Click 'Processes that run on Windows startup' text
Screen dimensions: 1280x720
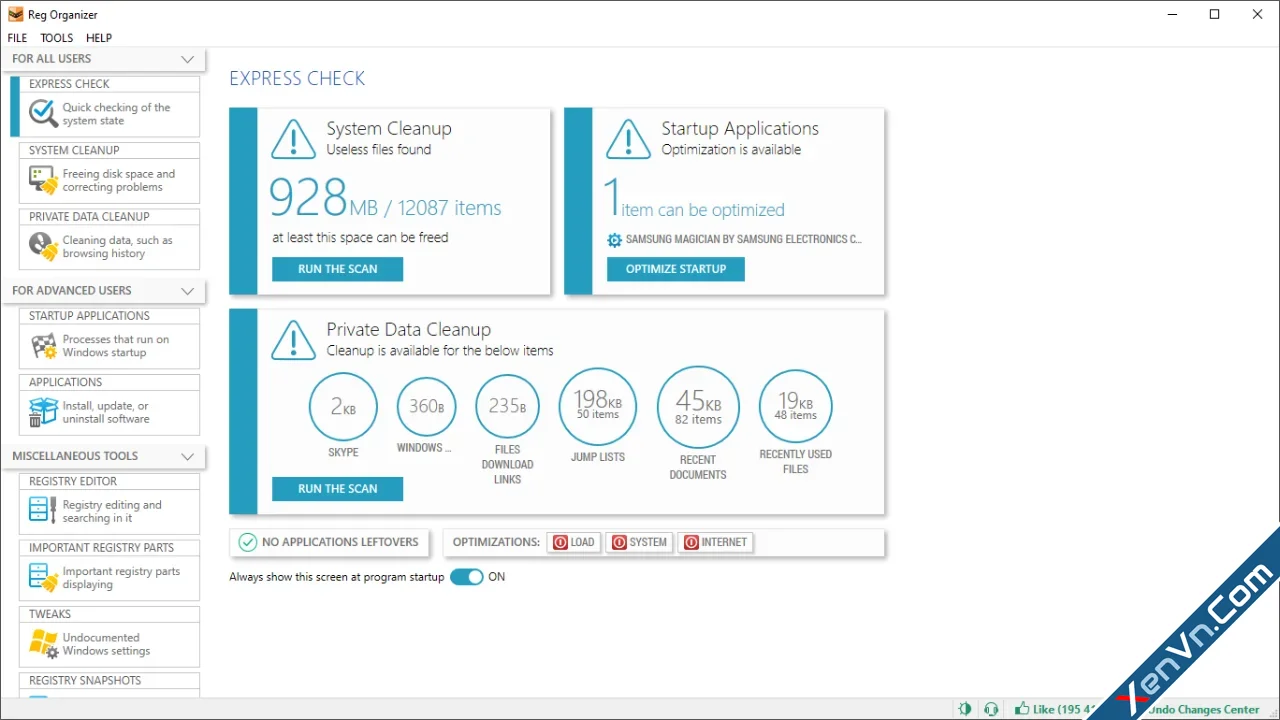click(116, 346)
